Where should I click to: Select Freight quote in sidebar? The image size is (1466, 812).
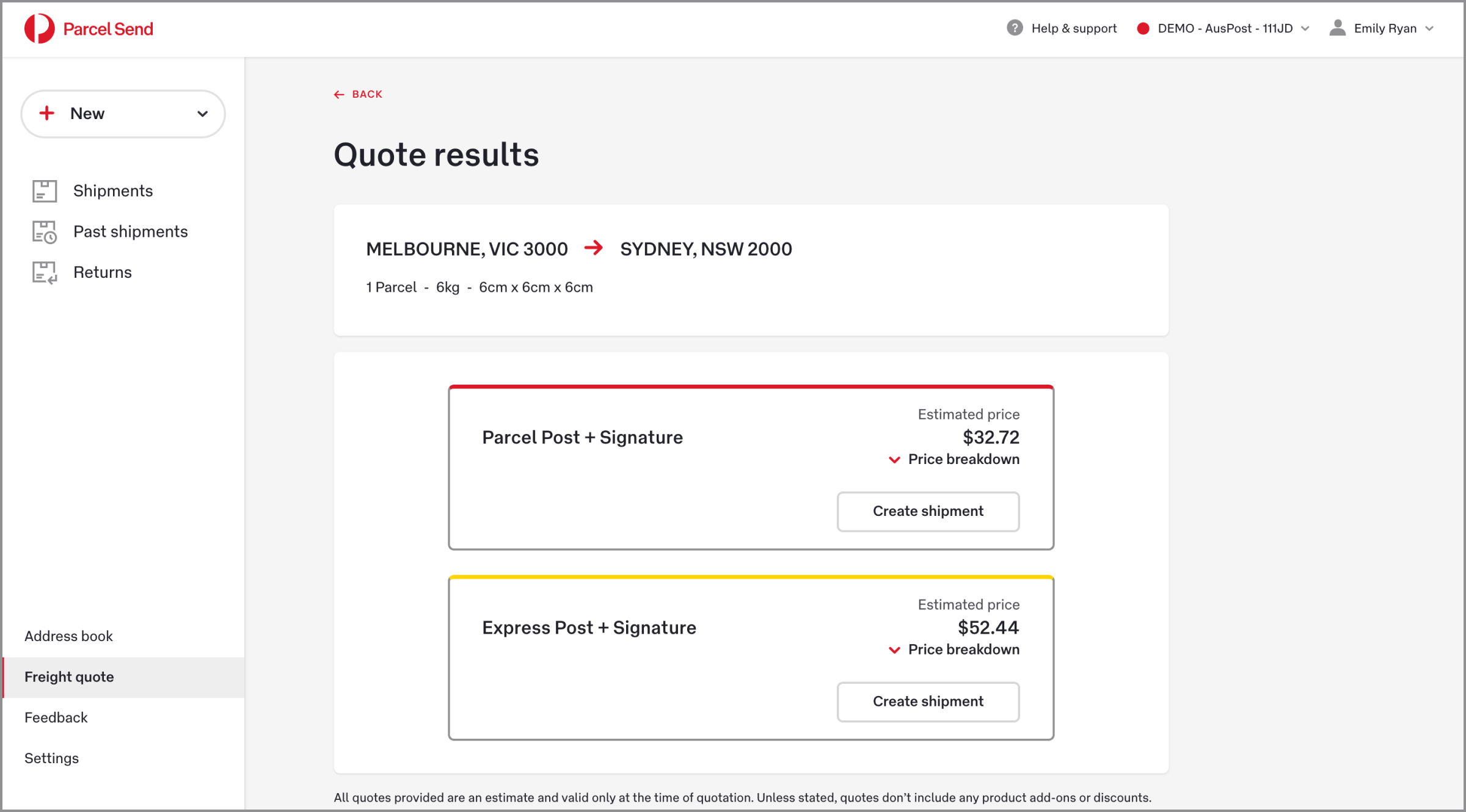click(x=123, y=677)
